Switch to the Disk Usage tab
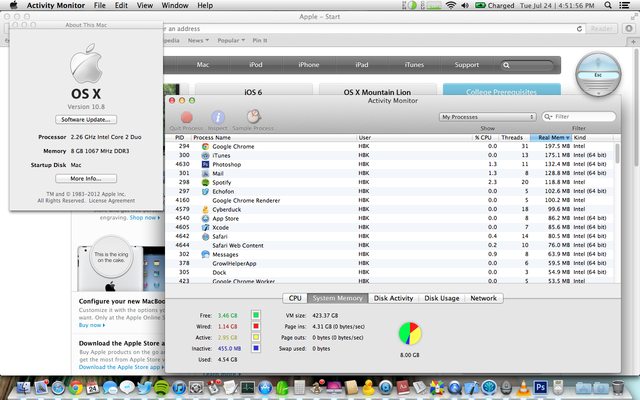Viewport: 640px width, 400px height. [442, 298]
